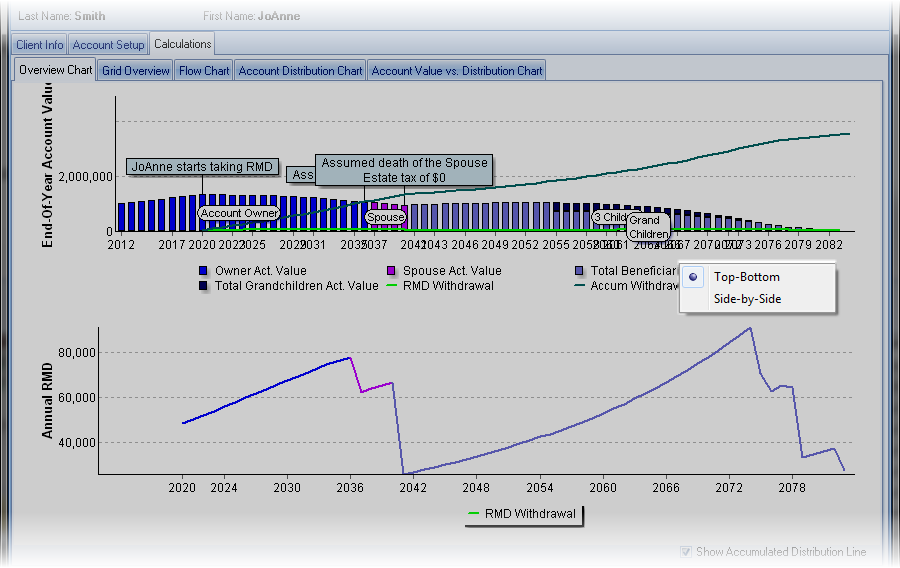Switch to the Flow Chart tab
The image size is (900, 568).
point(204,71)
